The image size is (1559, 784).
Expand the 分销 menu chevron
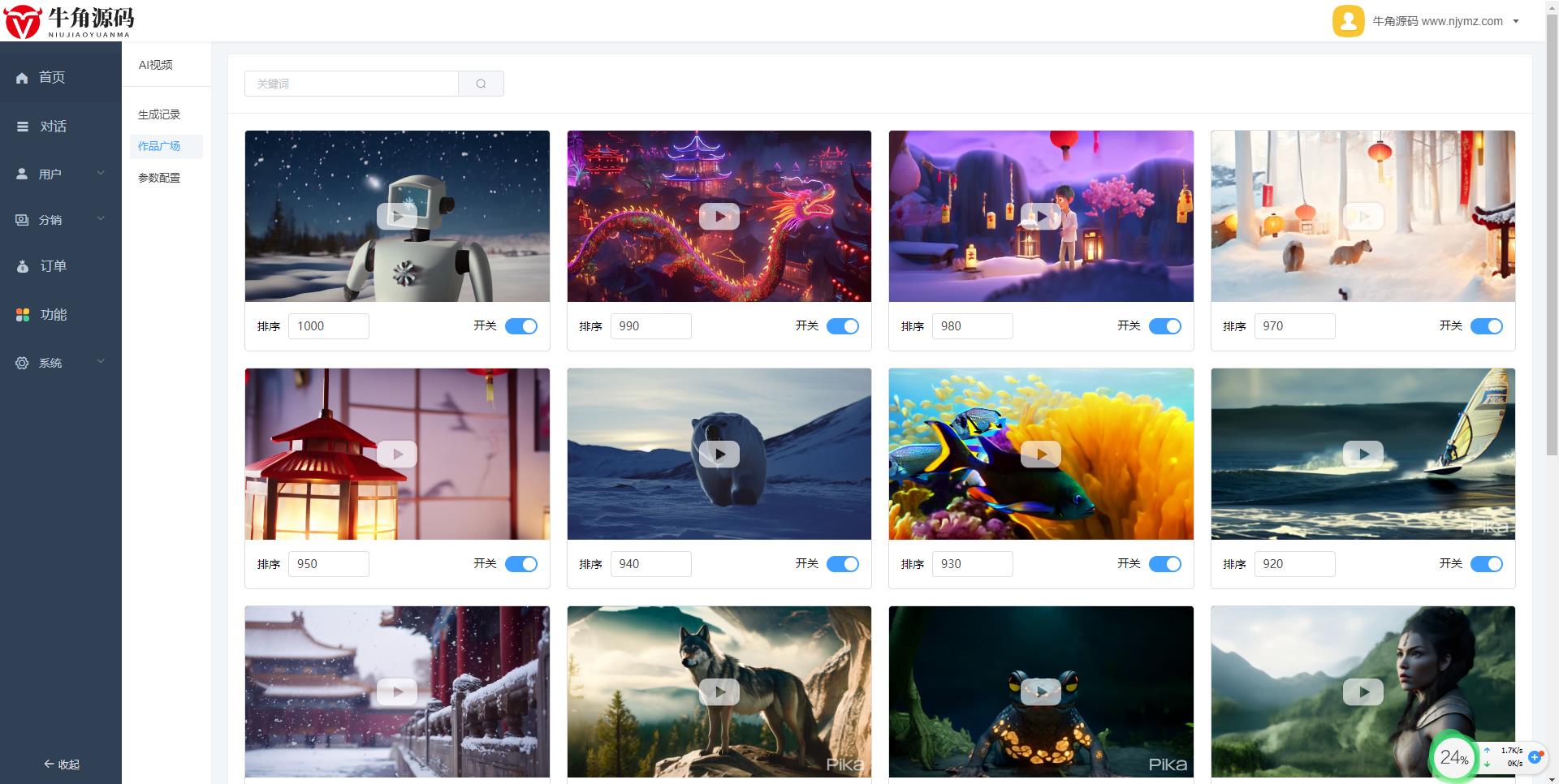coord(101,218)
